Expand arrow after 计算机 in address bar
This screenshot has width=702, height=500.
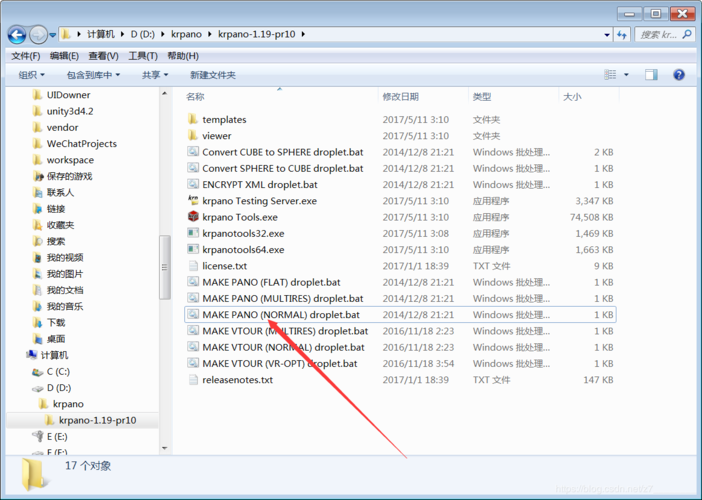[123, 34]
